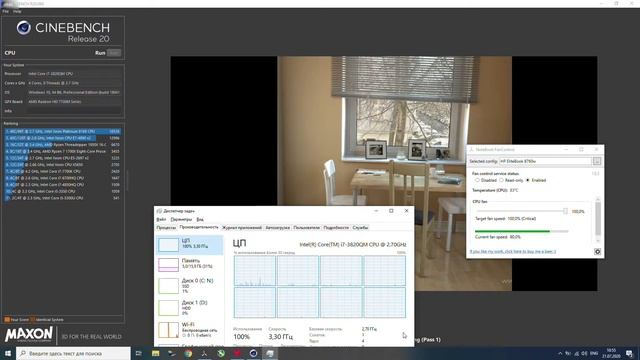Select the Intel Xeon Platinum 8168 ranking row
Viewport: 640px width, 360px height.
click(x=62, y=131)
